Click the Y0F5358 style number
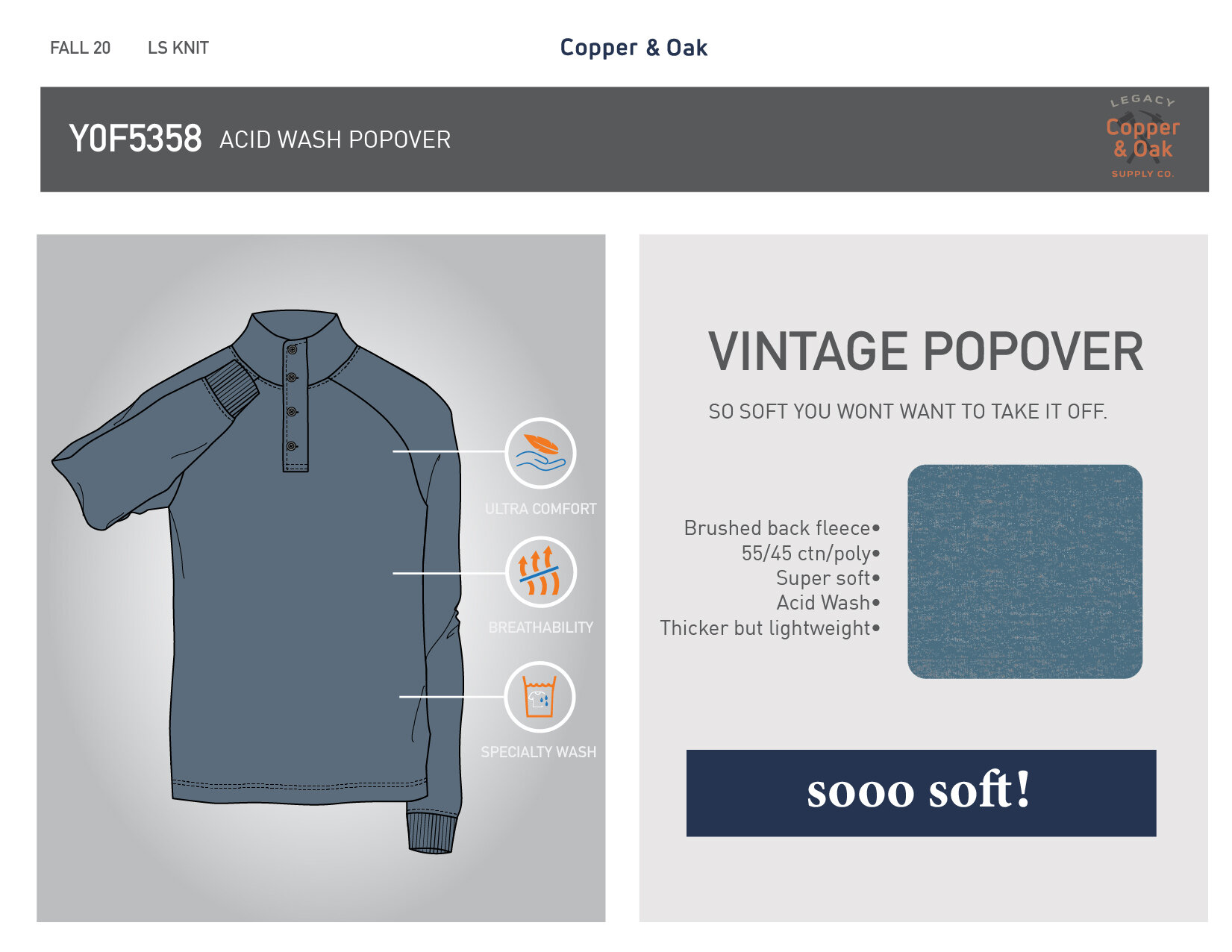This screenshot has width=1232, height=952. 135,139
